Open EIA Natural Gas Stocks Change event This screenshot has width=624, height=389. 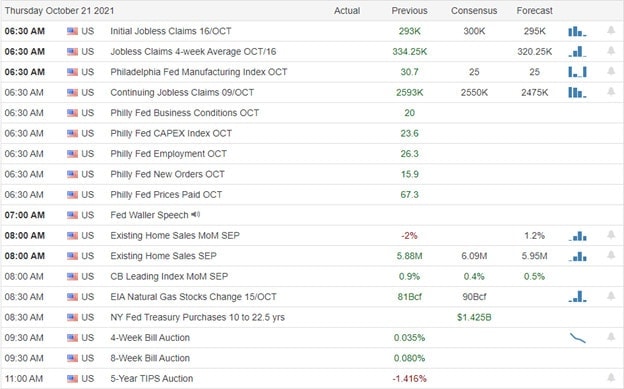pyautogui.click(x=193, y=297)
